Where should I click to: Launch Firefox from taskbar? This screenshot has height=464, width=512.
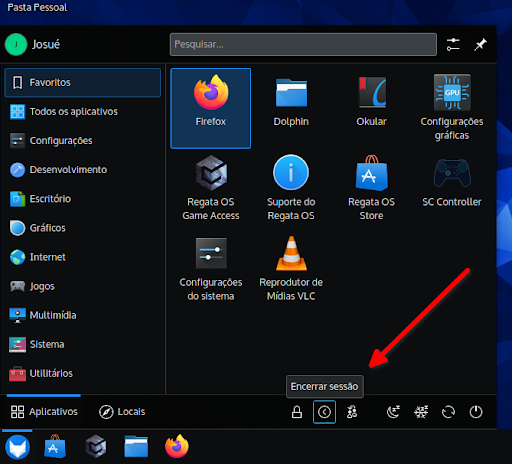pyautogui.click(x=177, y=447)
